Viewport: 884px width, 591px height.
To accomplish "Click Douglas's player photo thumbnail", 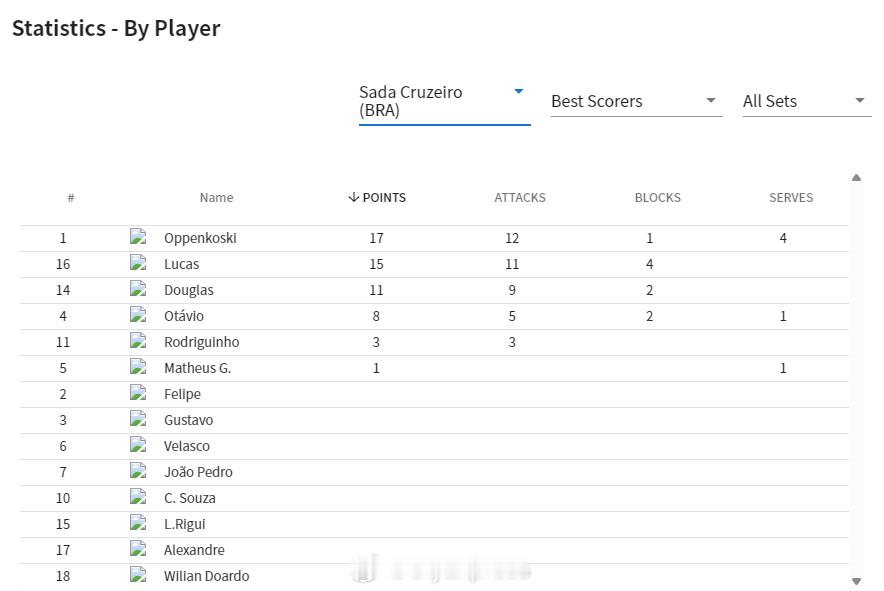I will click(138, 290).
